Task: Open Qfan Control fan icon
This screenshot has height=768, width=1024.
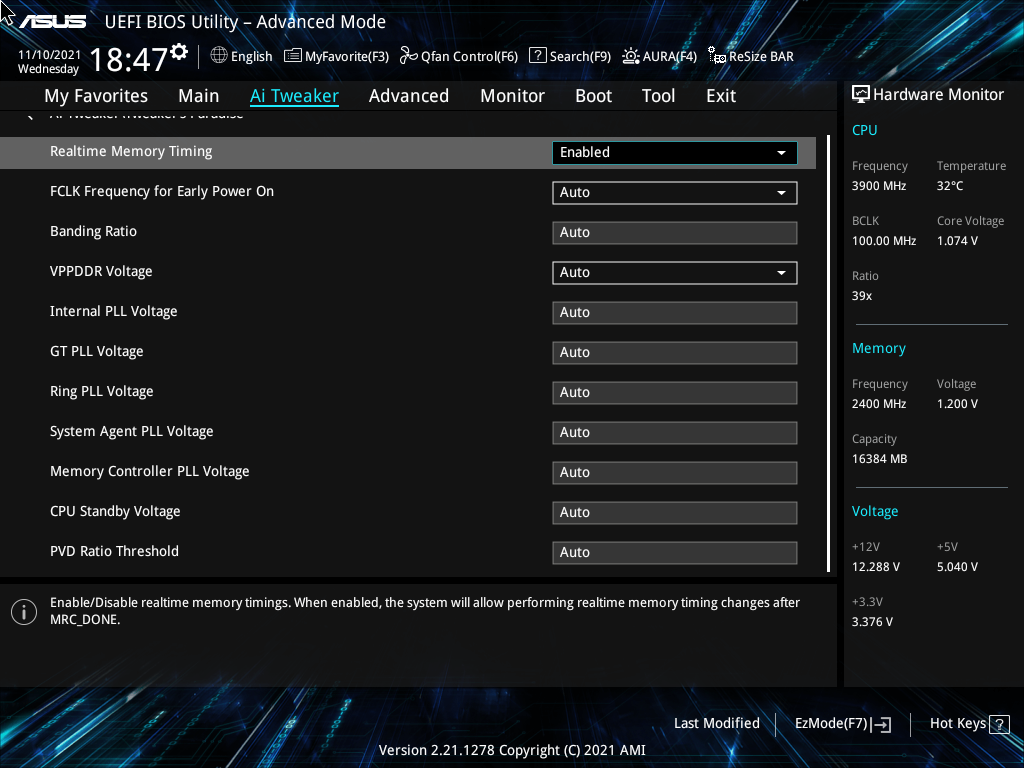Action: pos(409,56)
